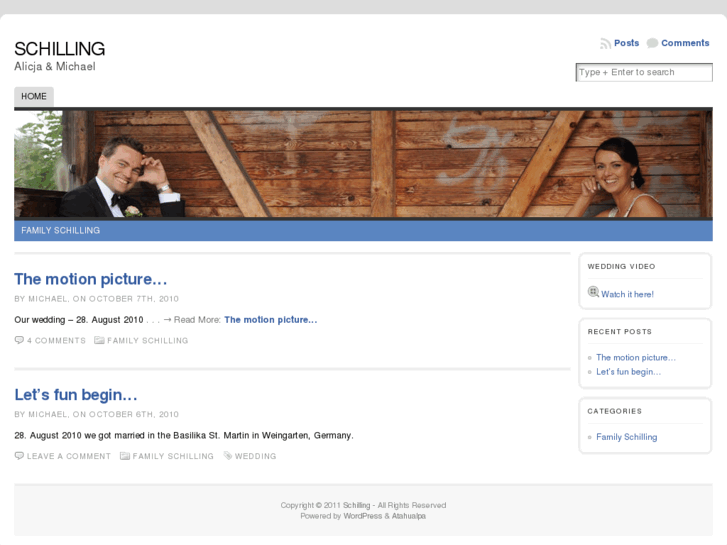The image size is (727, 545).
Task: Click the Copyright © 2011 Schilling footer text
Action: 363,505
